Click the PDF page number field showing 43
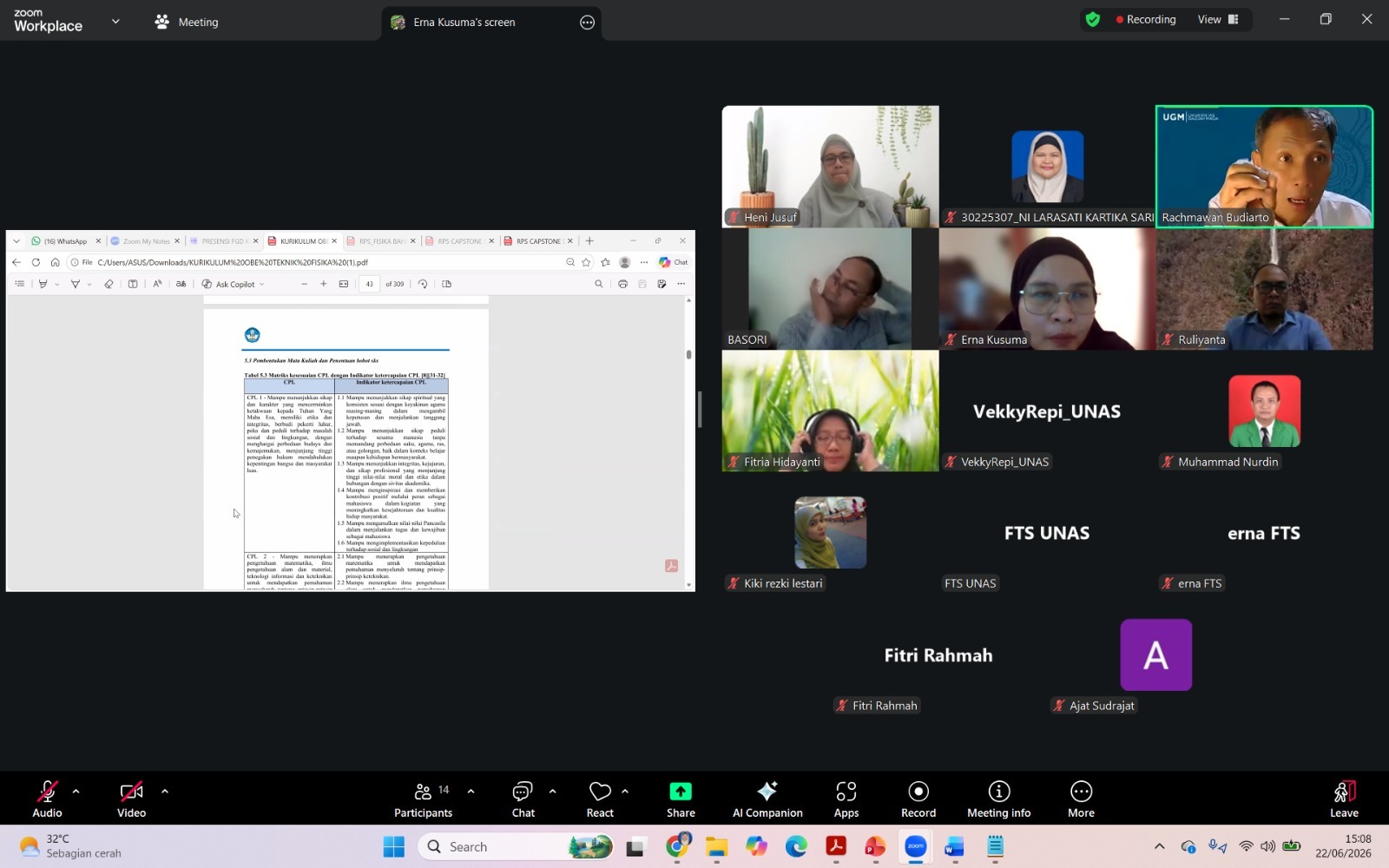 [x=369, y=284]
